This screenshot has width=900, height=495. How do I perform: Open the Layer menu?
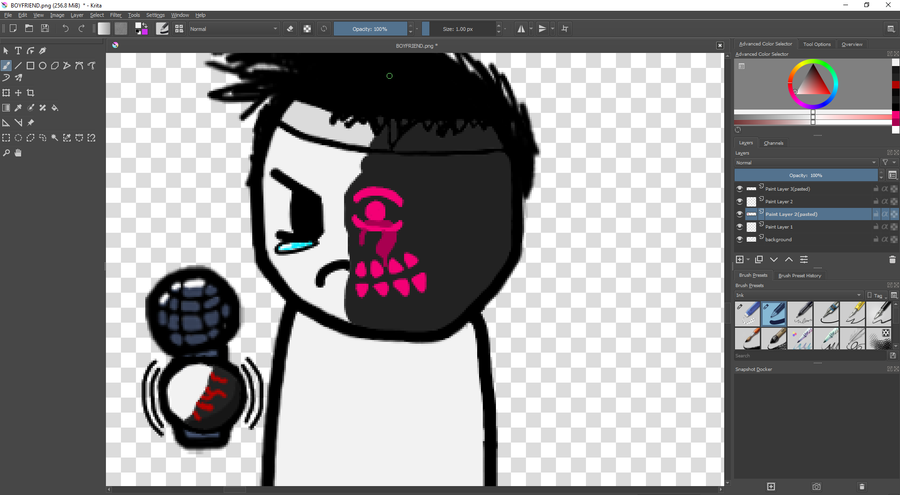click(77, 15)
